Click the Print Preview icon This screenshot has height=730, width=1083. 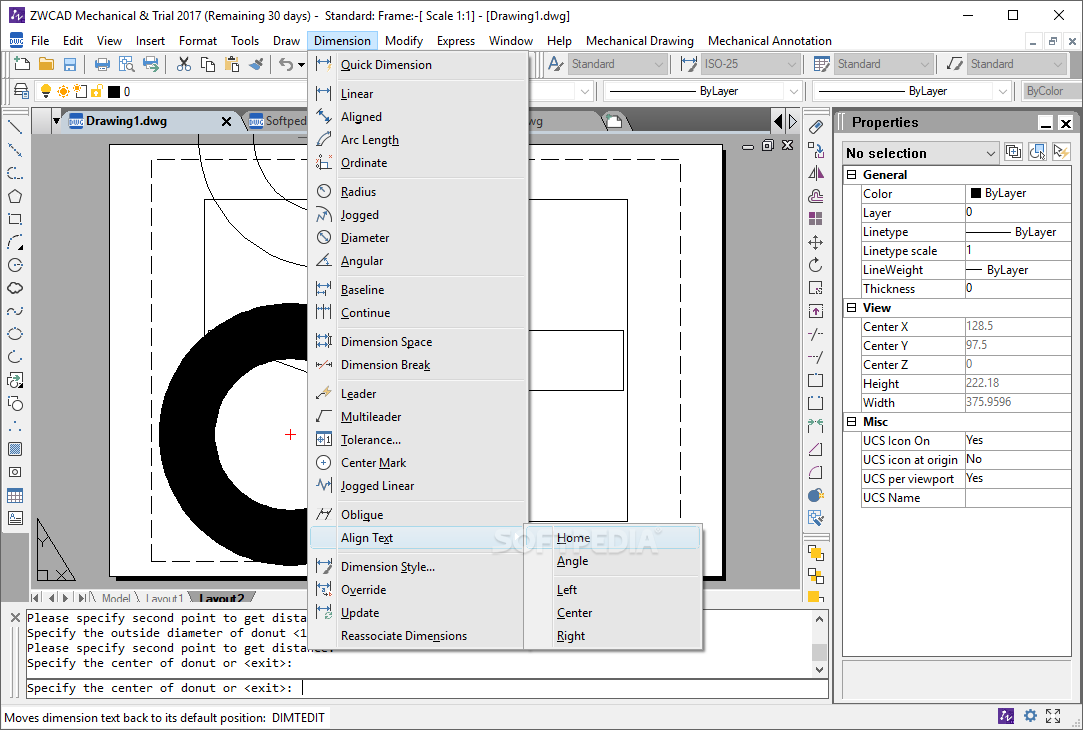pyautogui.click(x=126, y=64)
